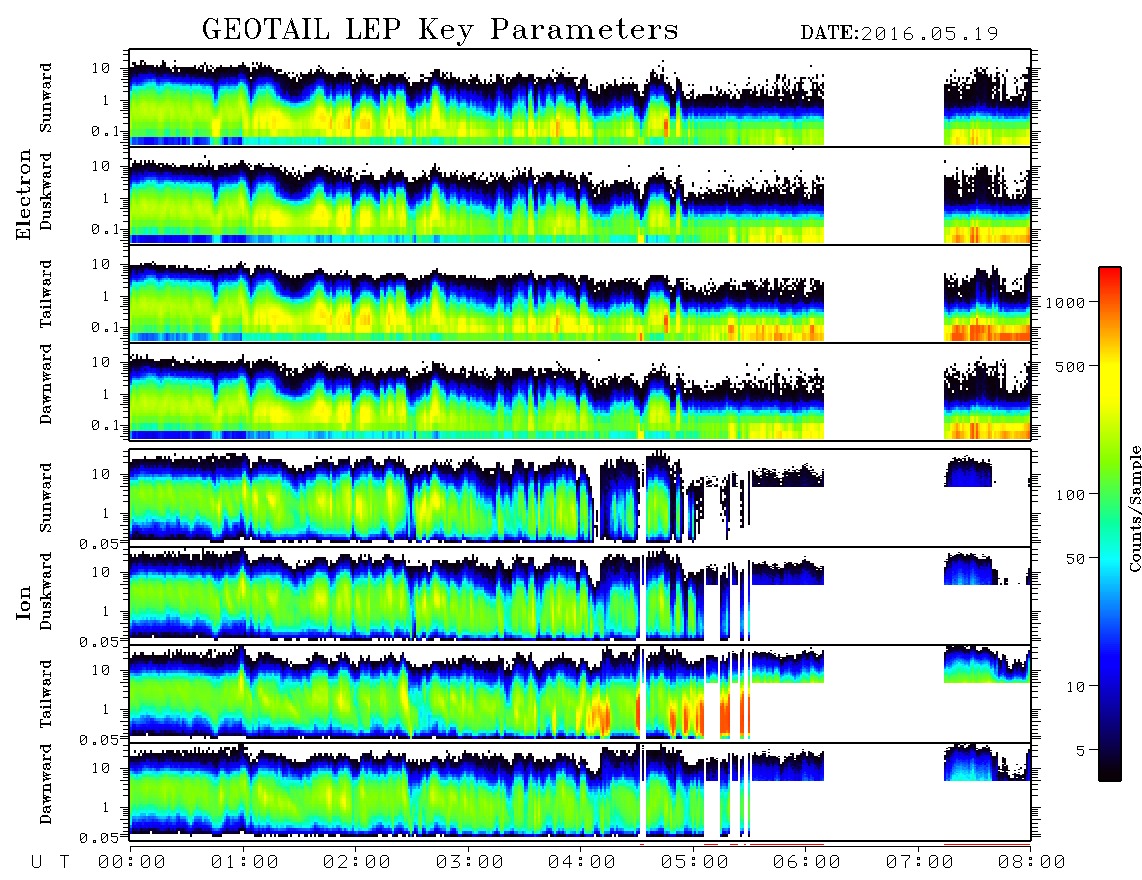The image size is (1142, 880).
Task: Open the Ion Tailward spectrogram panel
Action: pos(580,694)
